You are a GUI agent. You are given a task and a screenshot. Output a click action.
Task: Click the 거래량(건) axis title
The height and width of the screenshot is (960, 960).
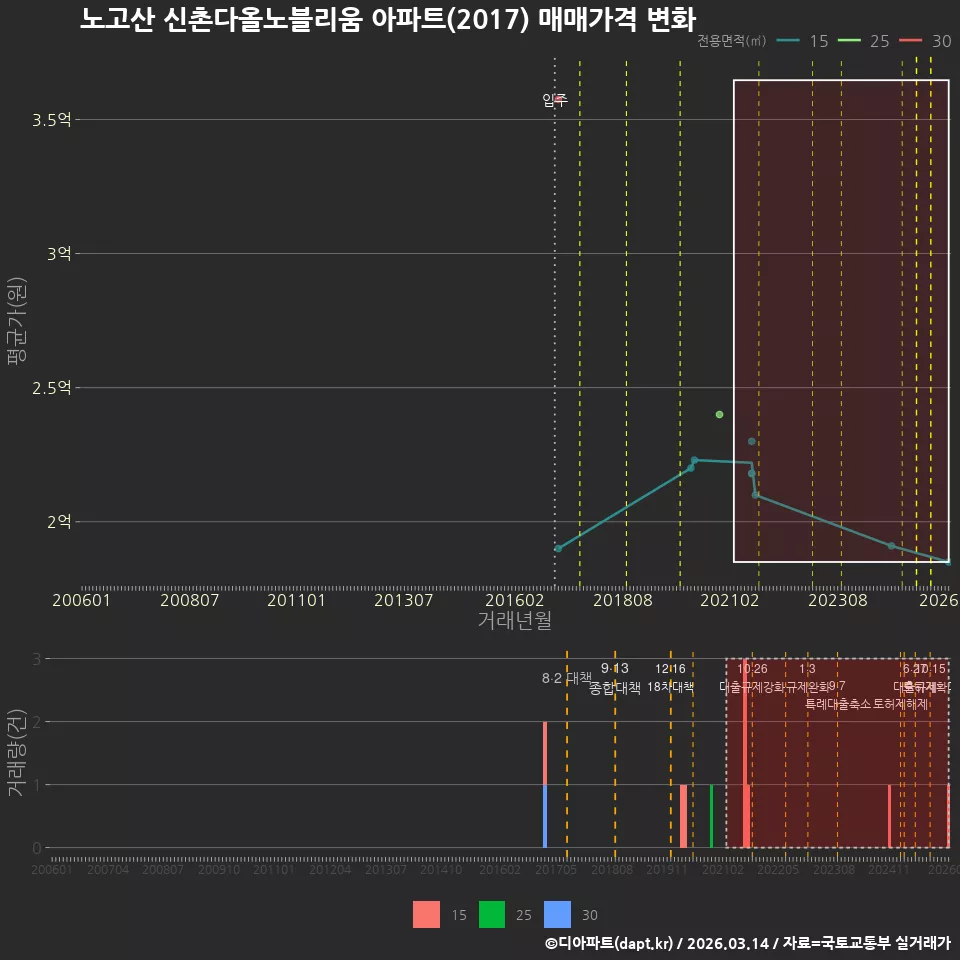pyautogui.click(x=15, y=753)
